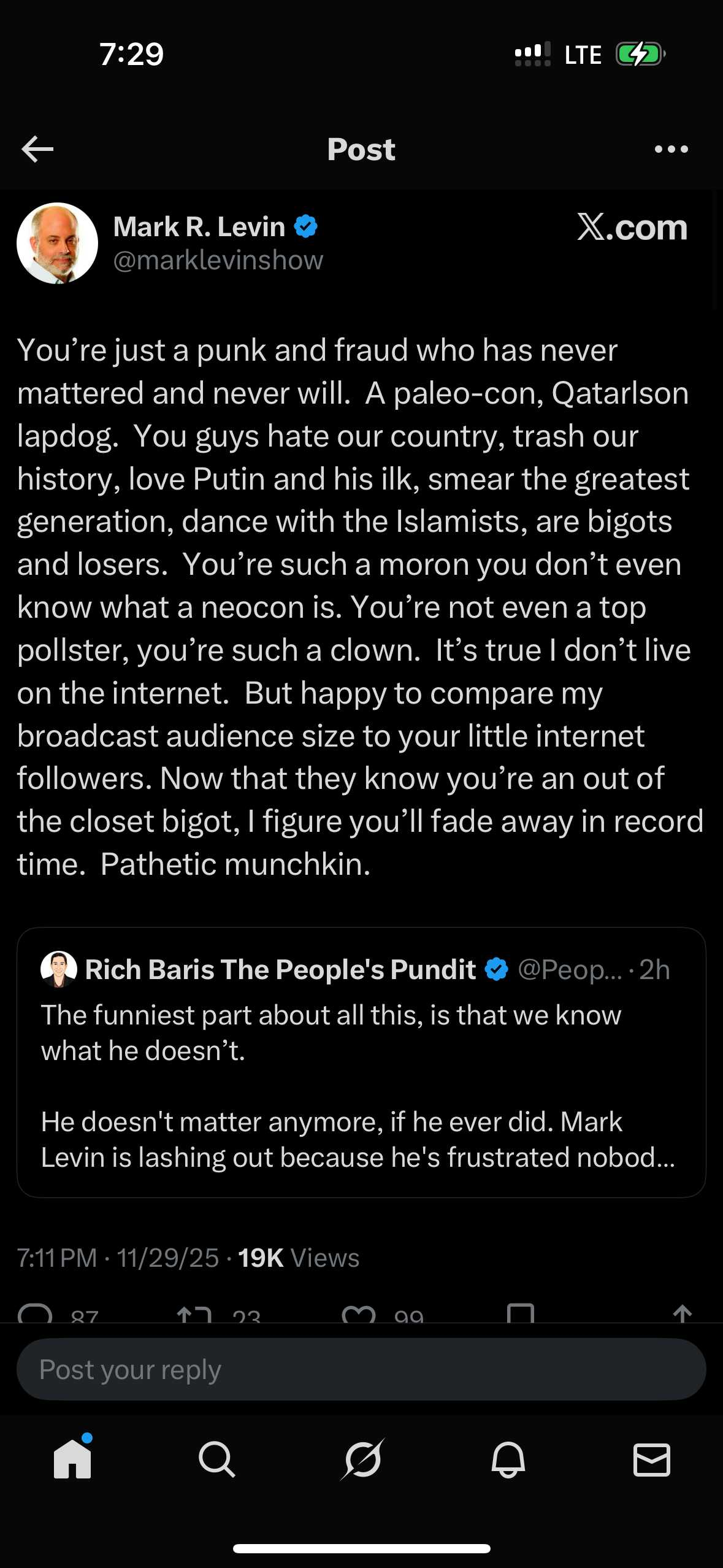Screen dimensions: 723x1568
Task: Open the three-dot more options menu
Action: click(x=671, y=149)
